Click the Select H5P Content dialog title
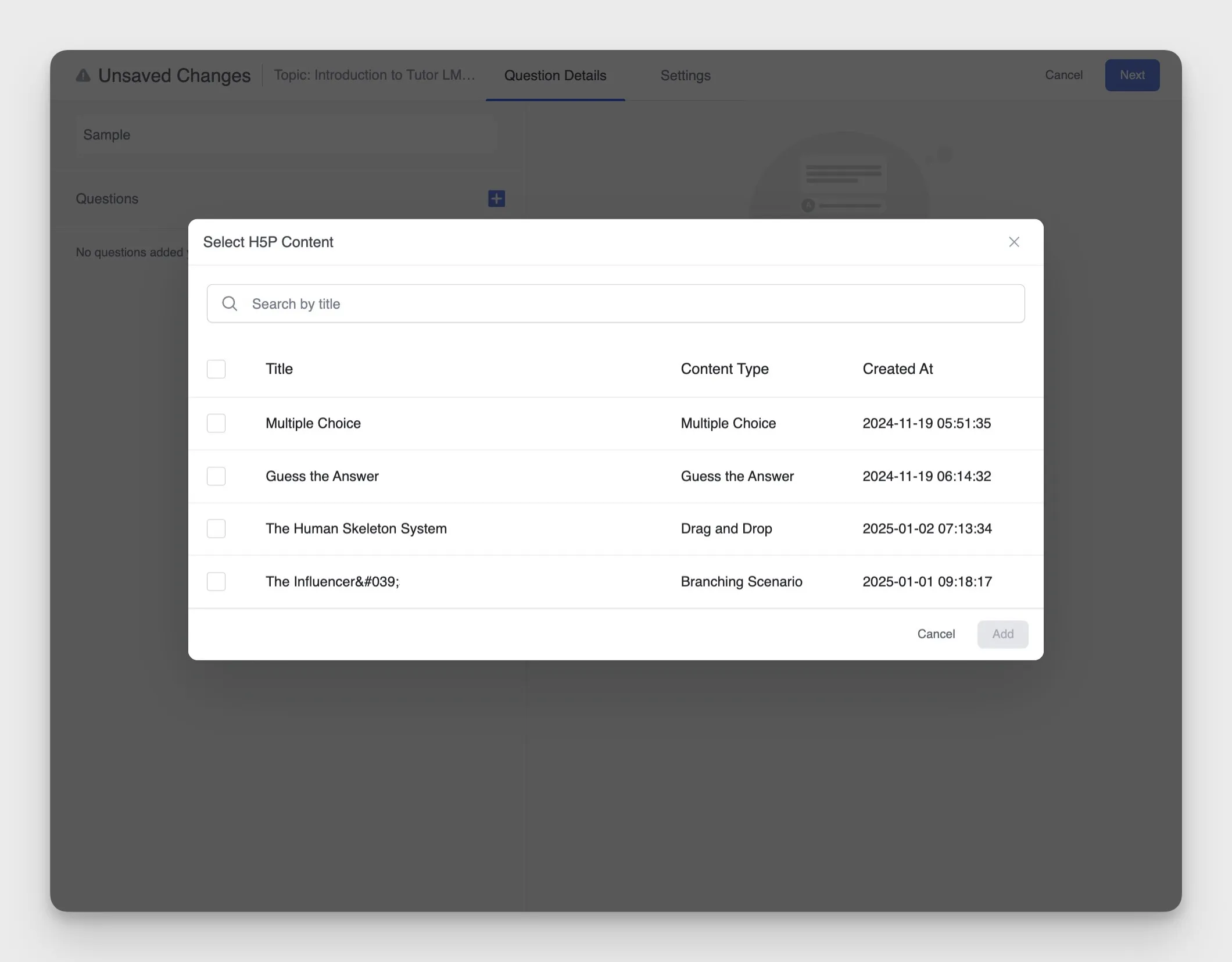Screen dimensions: 1232x962 click(x=268, y=242)
